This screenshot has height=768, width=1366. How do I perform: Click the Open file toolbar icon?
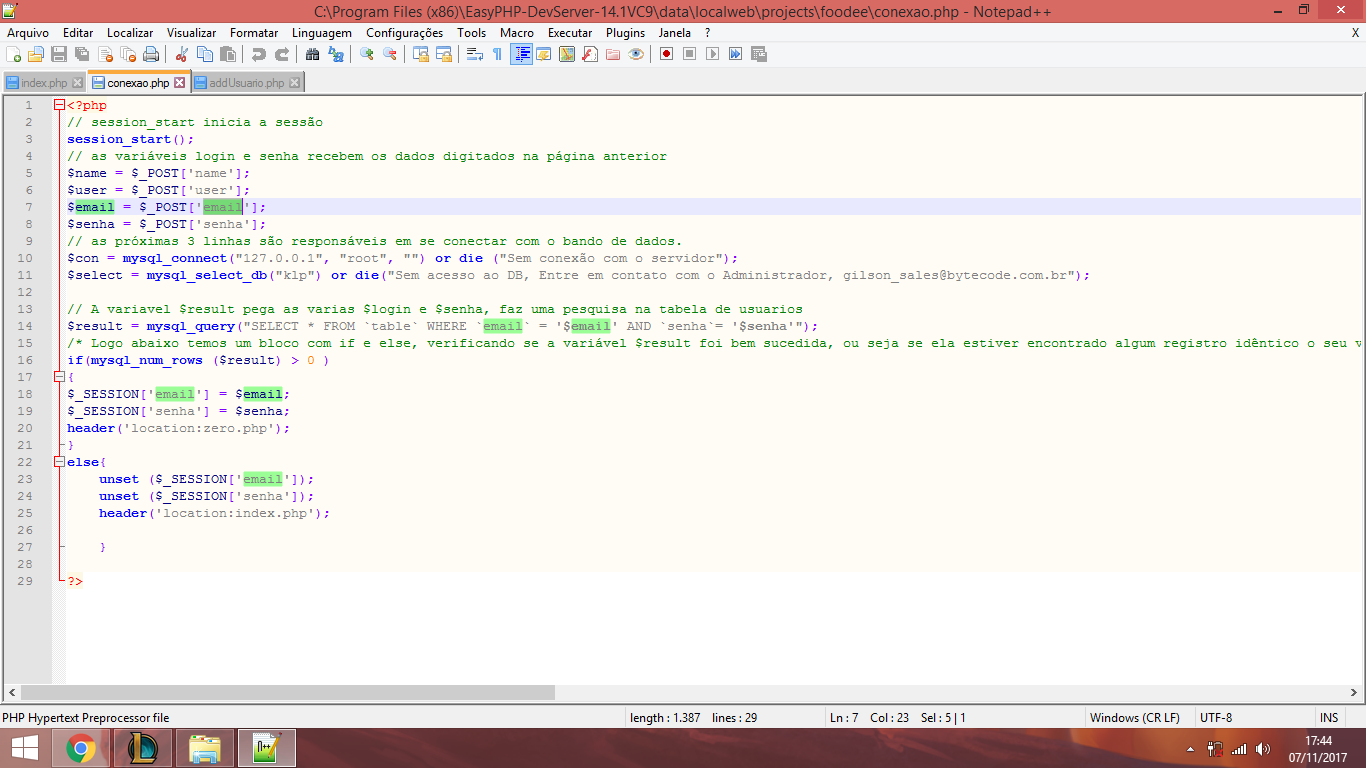point(36,54)
